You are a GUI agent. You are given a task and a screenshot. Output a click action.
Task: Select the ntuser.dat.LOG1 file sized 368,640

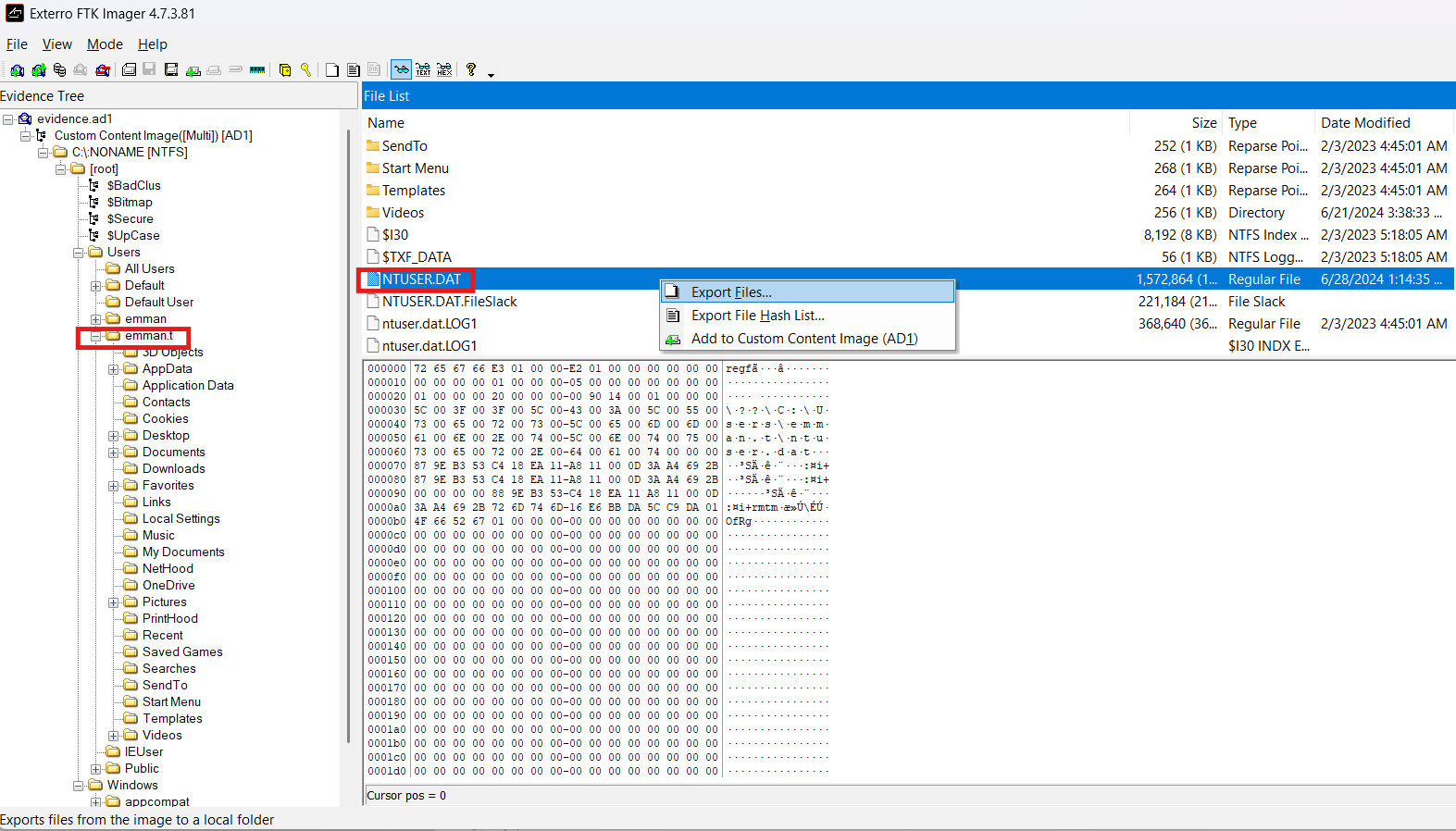click(908, 324)
